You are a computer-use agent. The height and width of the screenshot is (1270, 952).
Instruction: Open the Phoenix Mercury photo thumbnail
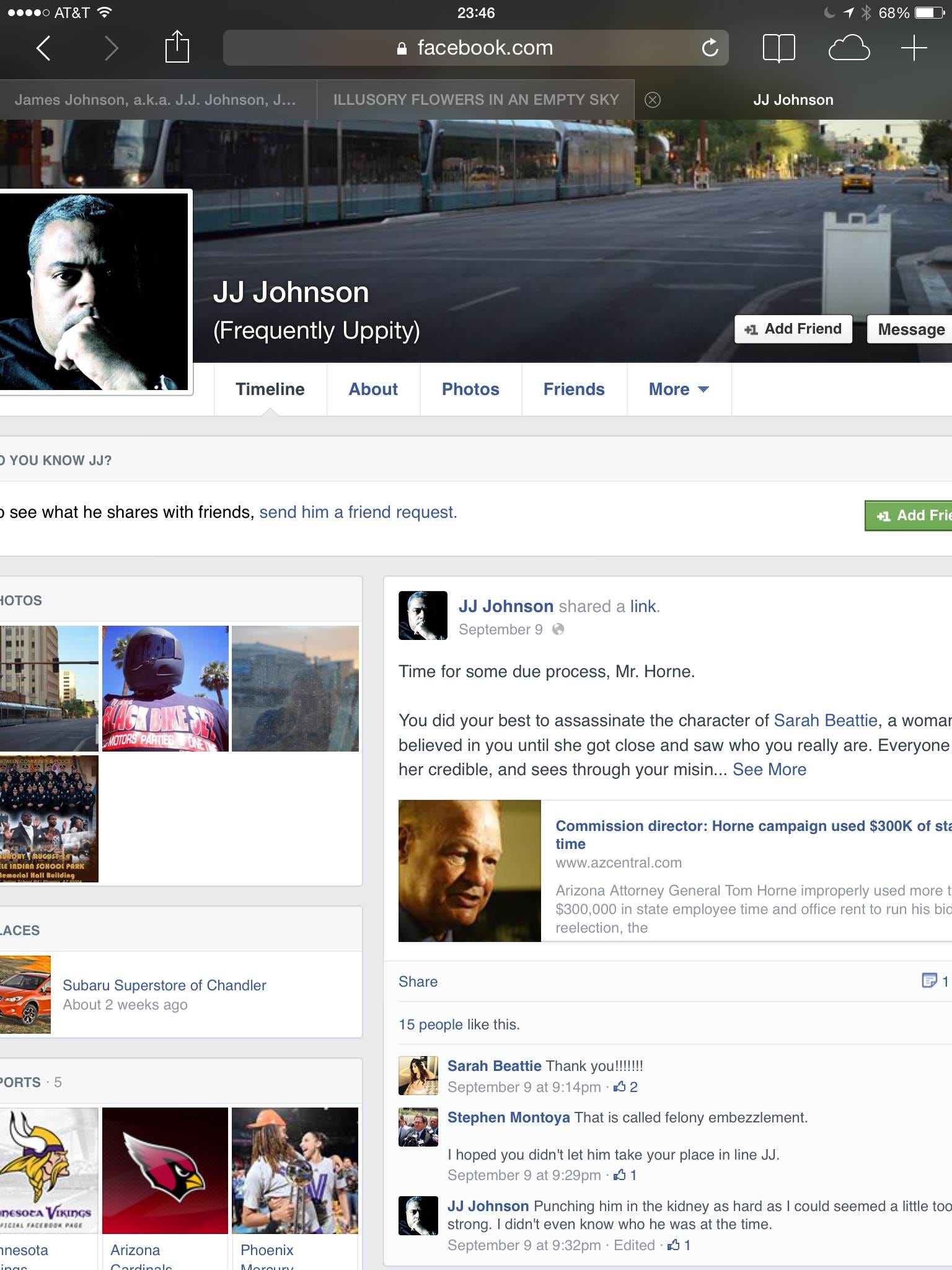(x=295, y=1170)
